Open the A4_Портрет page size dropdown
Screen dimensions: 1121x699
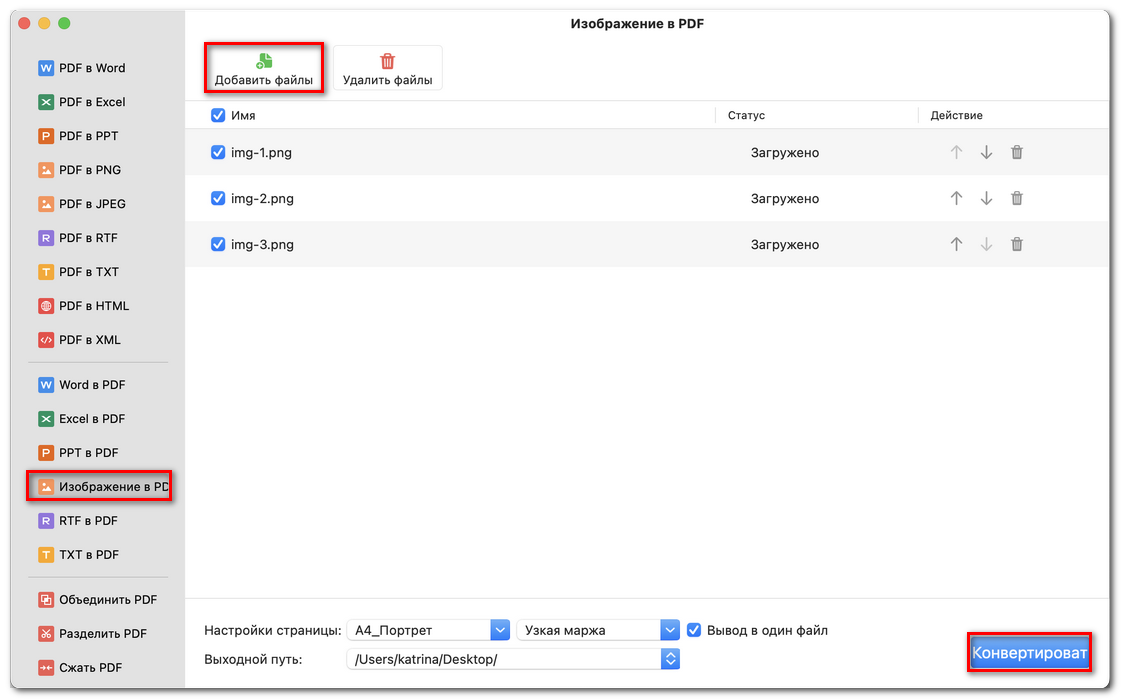[x=501, y=630]
